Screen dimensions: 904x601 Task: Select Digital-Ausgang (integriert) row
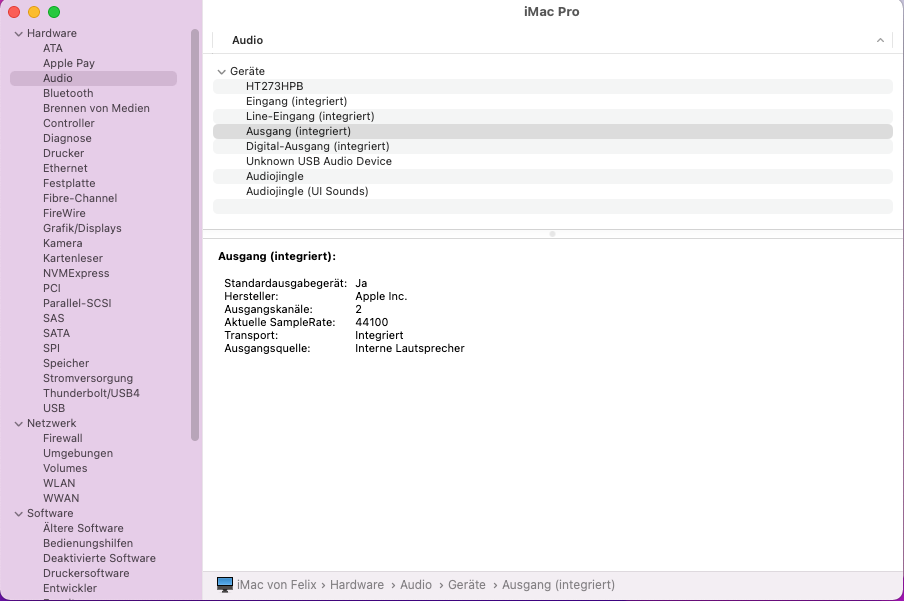(552, 146)
